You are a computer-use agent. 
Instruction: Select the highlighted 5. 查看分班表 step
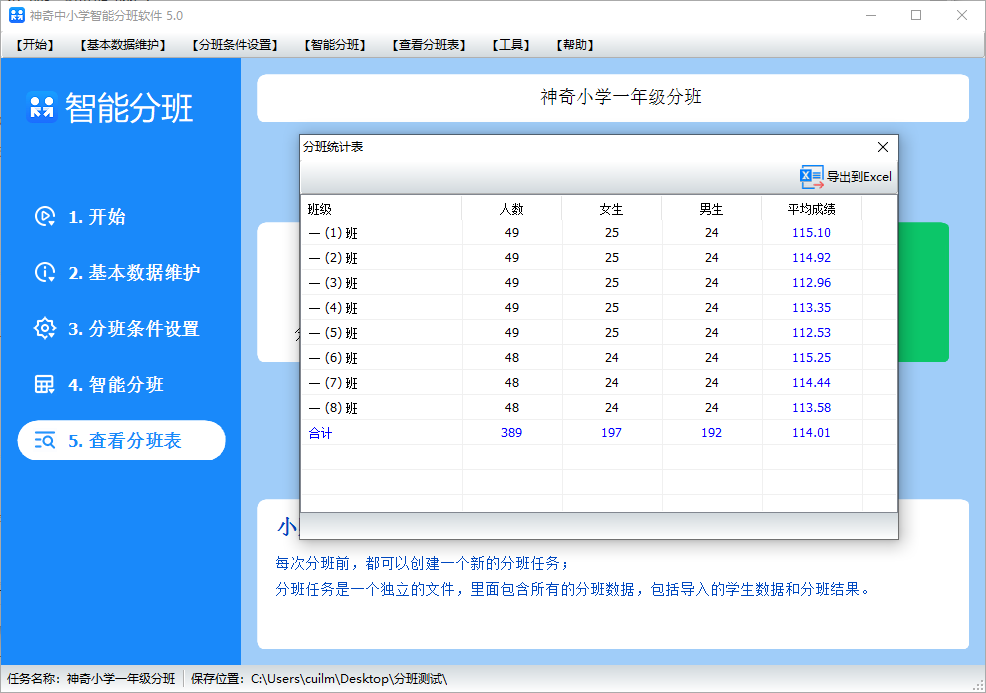point(121,440)
